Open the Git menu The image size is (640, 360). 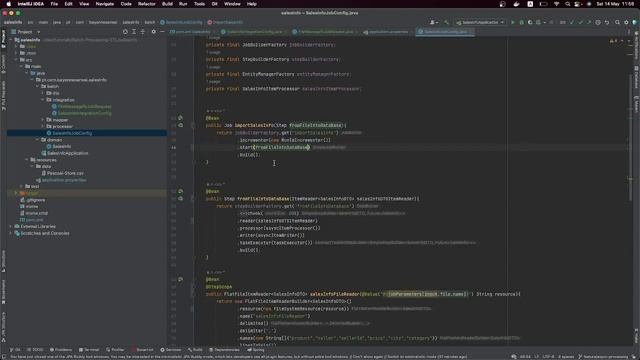click(x=214, y=4)
